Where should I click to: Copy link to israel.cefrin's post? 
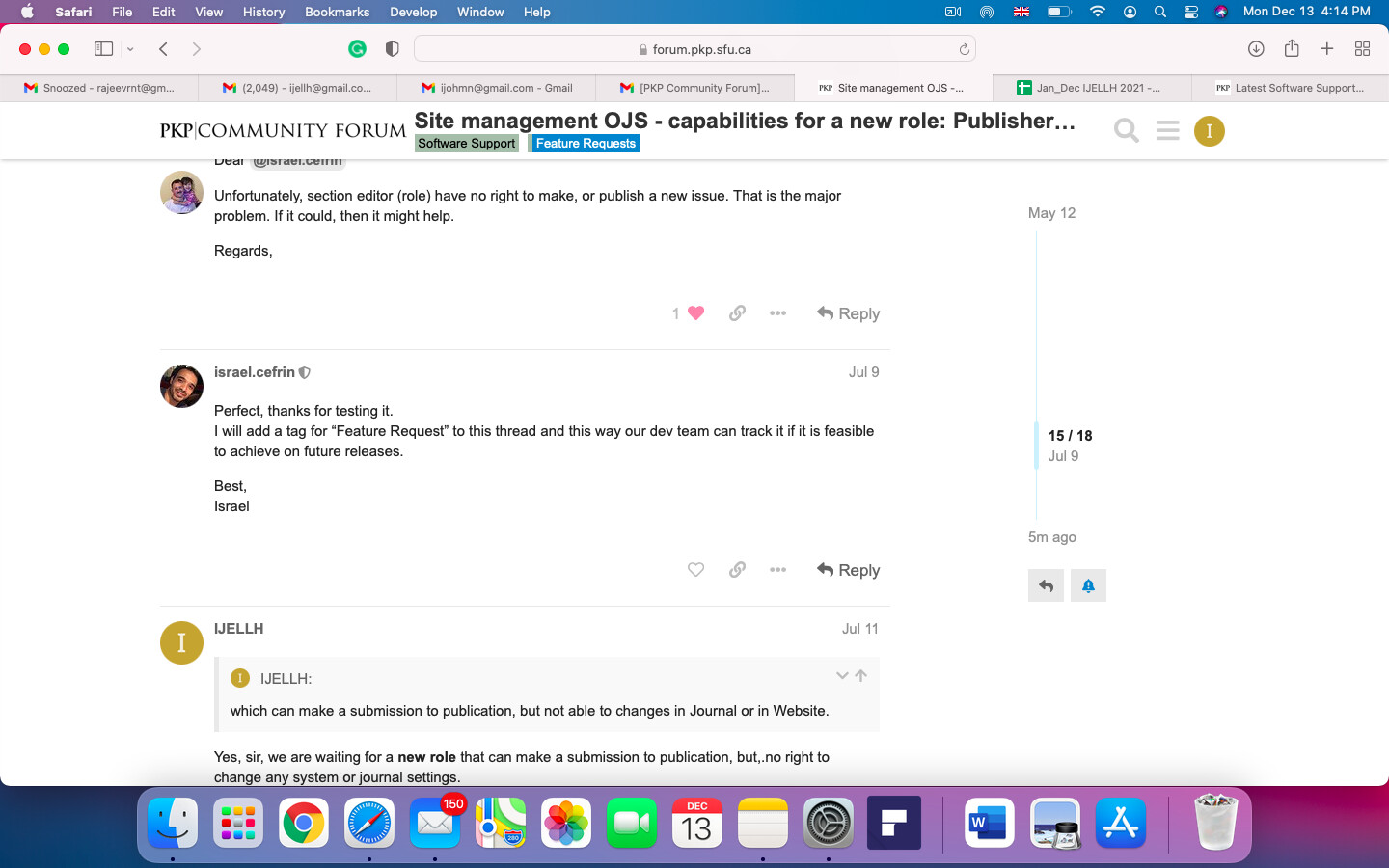[x=737, y=570]
